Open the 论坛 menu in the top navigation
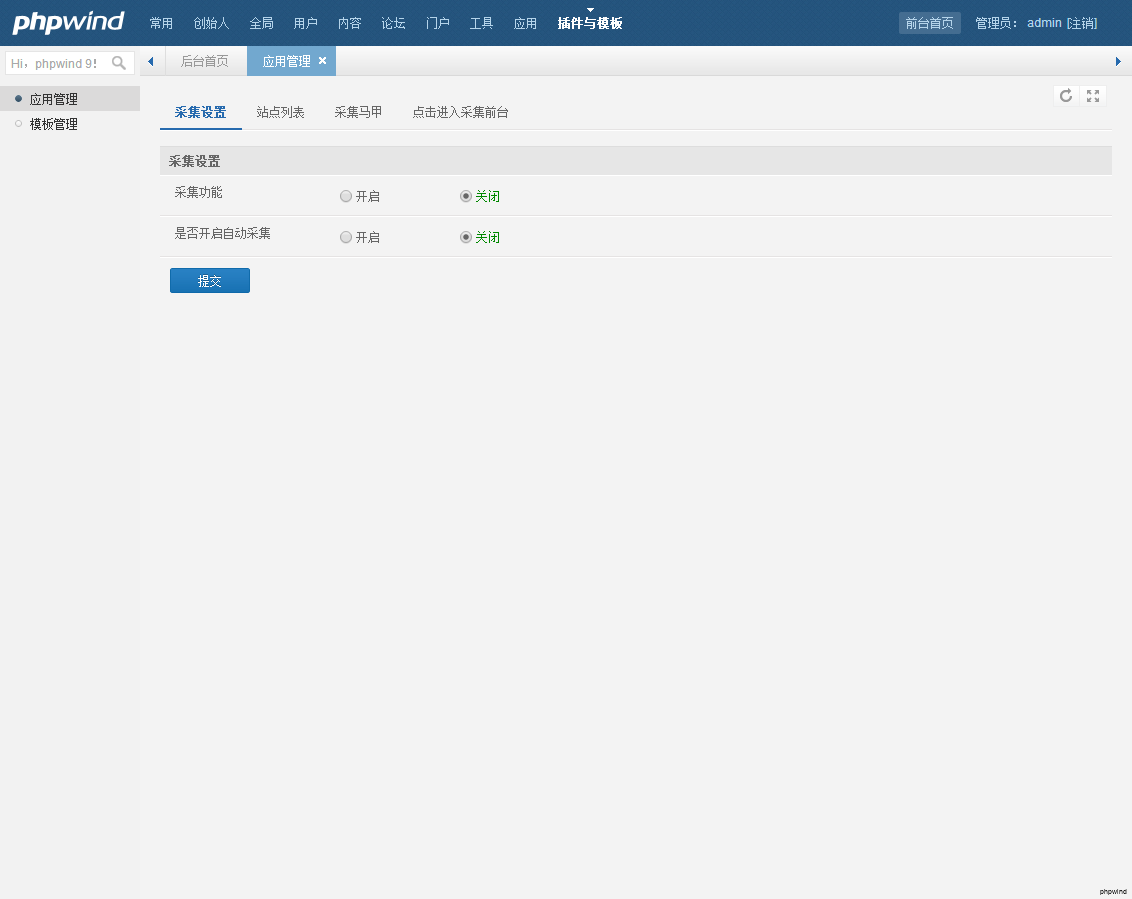 click(393, 23)
